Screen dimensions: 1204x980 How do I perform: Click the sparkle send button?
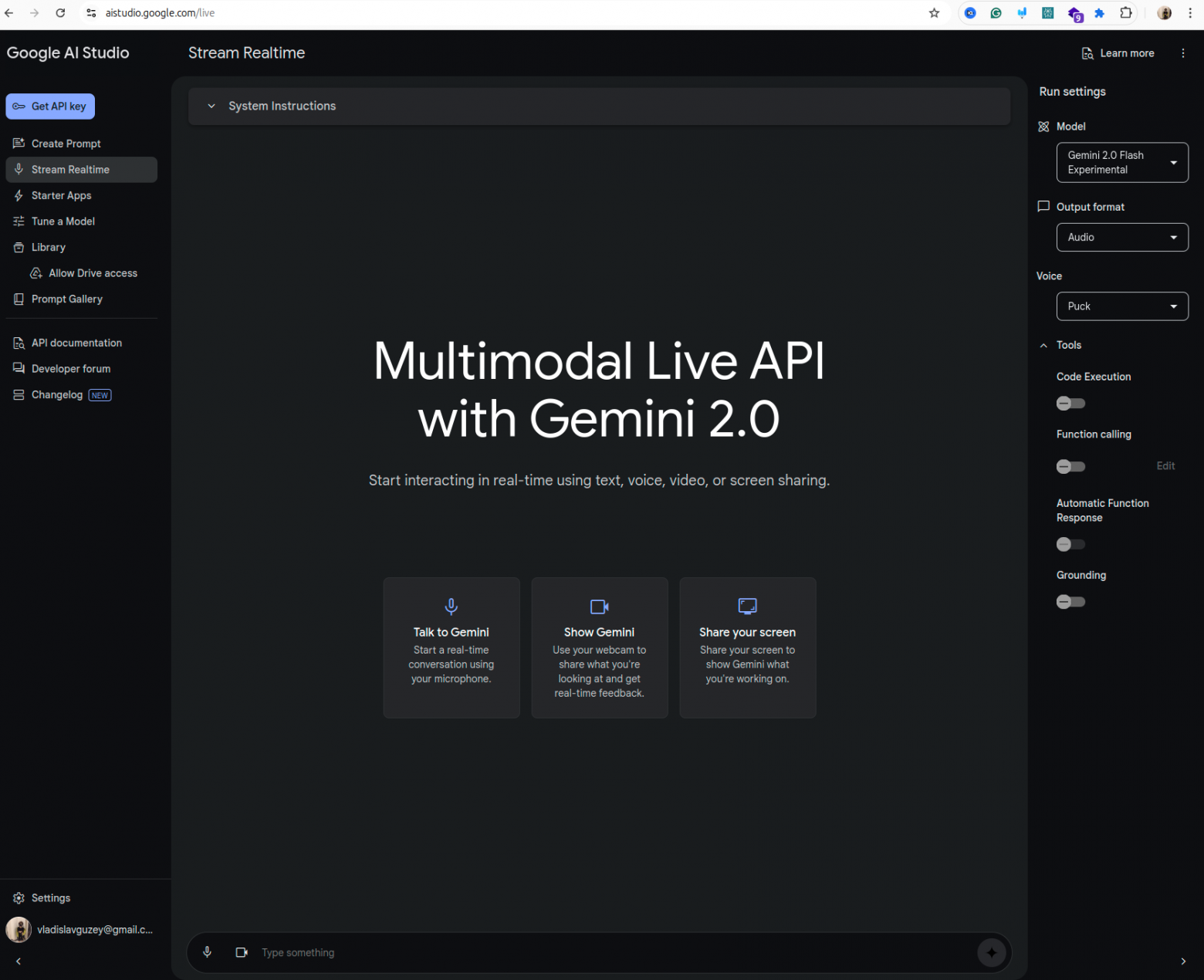[x=991, y=952]
